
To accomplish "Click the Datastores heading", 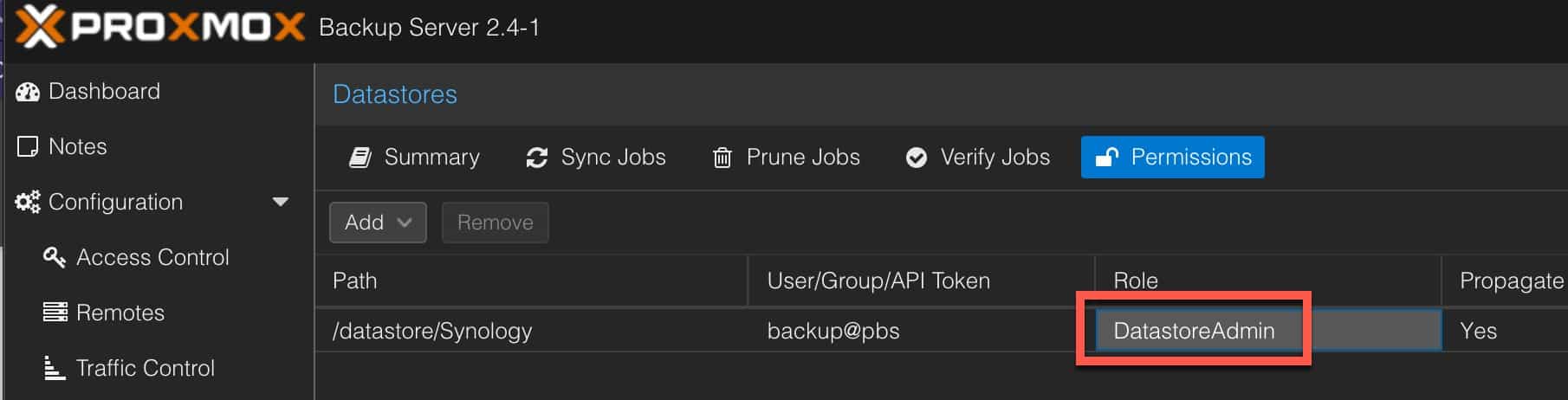I will 395,94.
